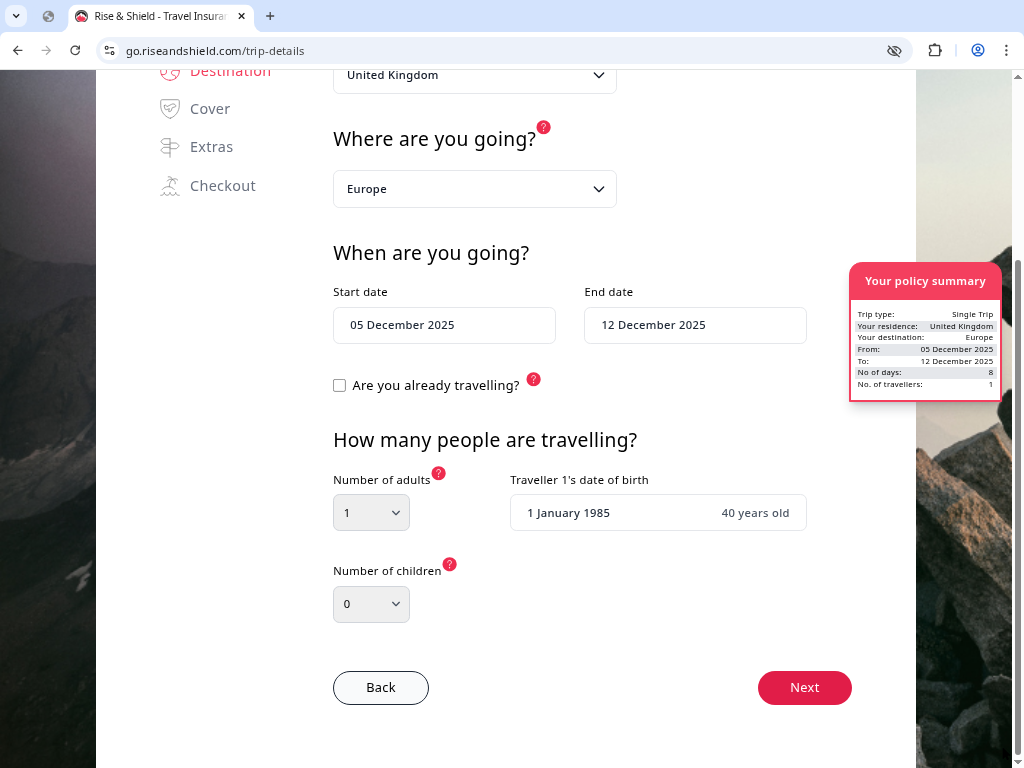This screenshot has width=1024, height=768.
Task: Click the Number of children help icon
Action: [449, 564]
